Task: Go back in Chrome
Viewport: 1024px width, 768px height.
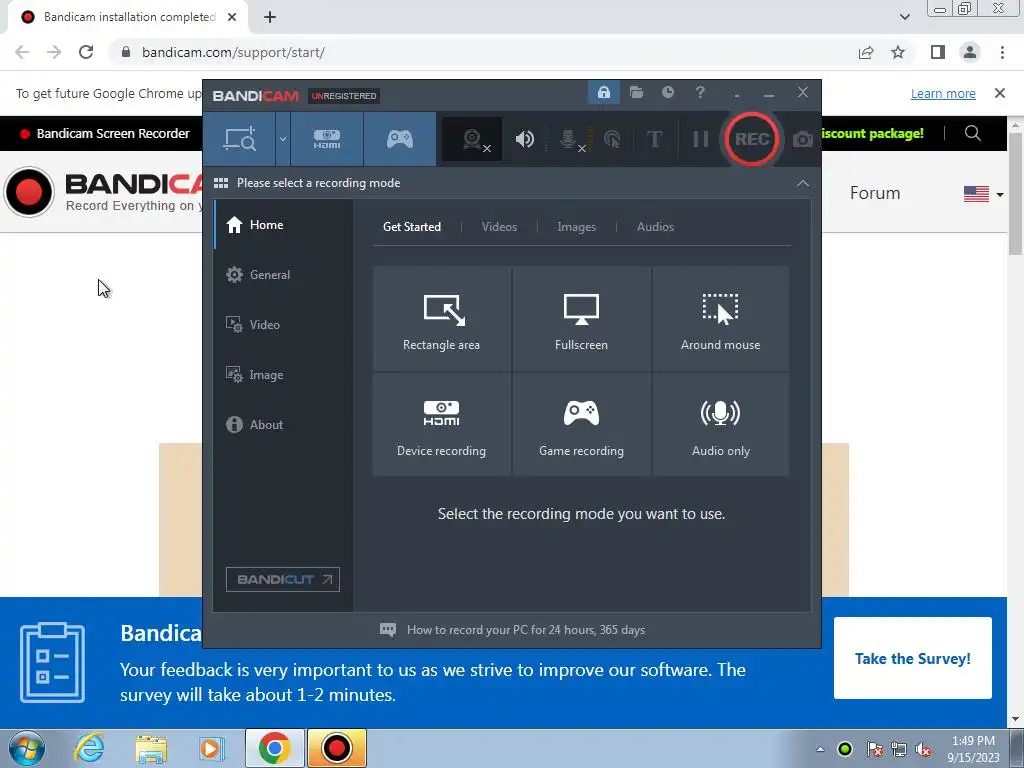Action: pyautogui.click(x=22, y=52)
